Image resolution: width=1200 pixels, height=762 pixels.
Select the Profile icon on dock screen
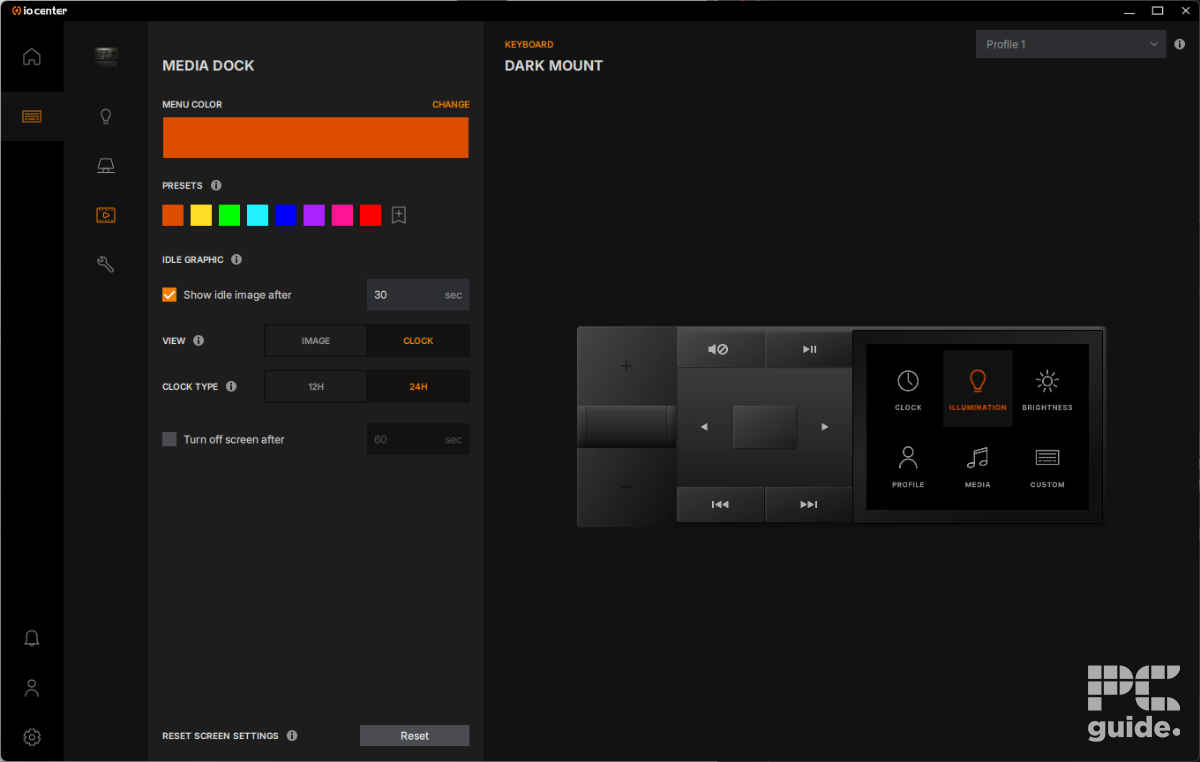click(908, 466)
